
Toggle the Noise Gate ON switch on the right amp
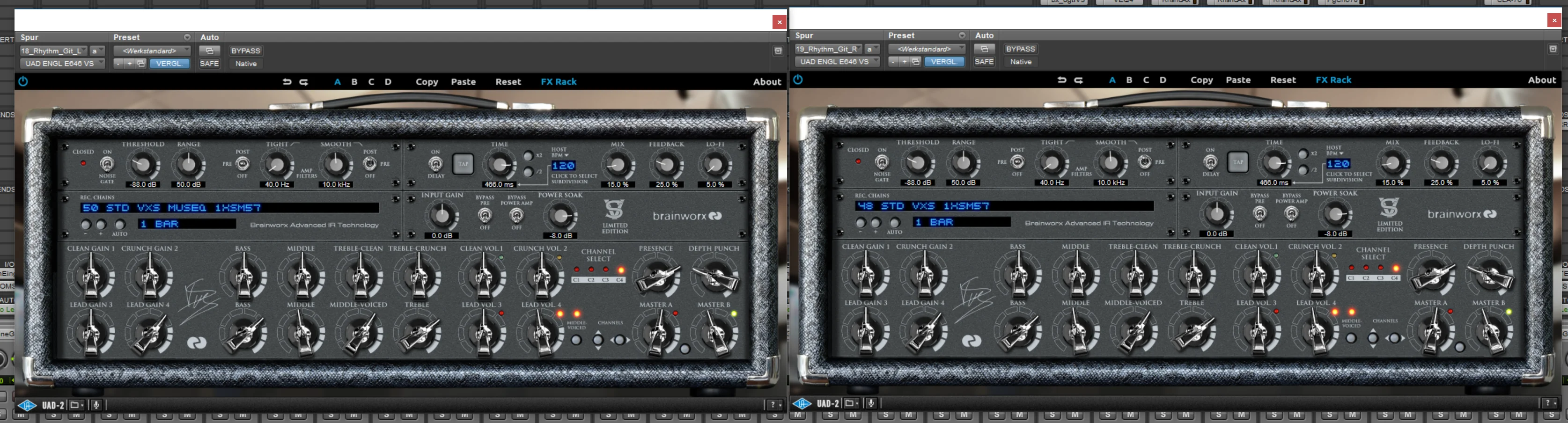(x=882, y=162)
